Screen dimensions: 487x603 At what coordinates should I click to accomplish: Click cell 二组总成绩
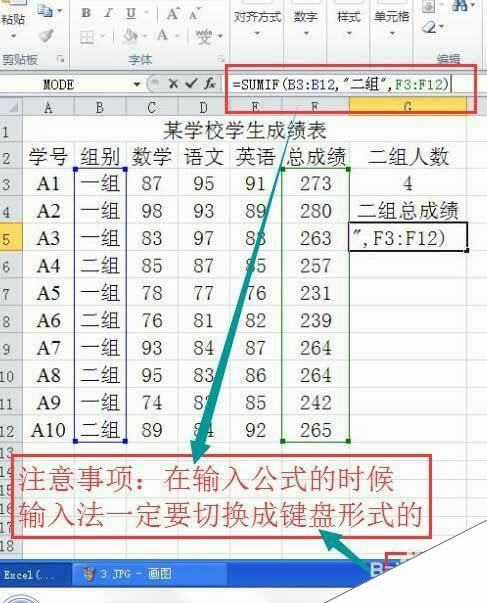coord(408,210)
